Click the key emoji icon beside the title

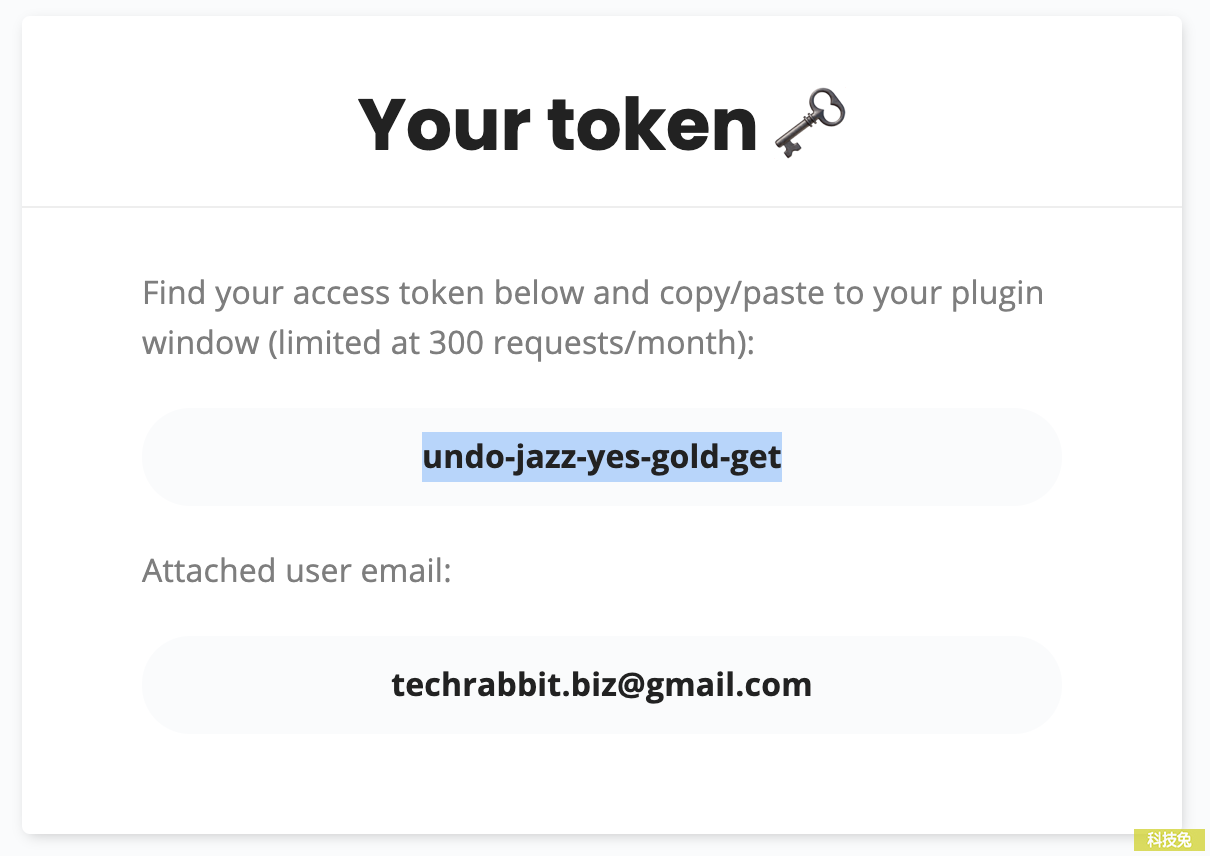point(810,123)
